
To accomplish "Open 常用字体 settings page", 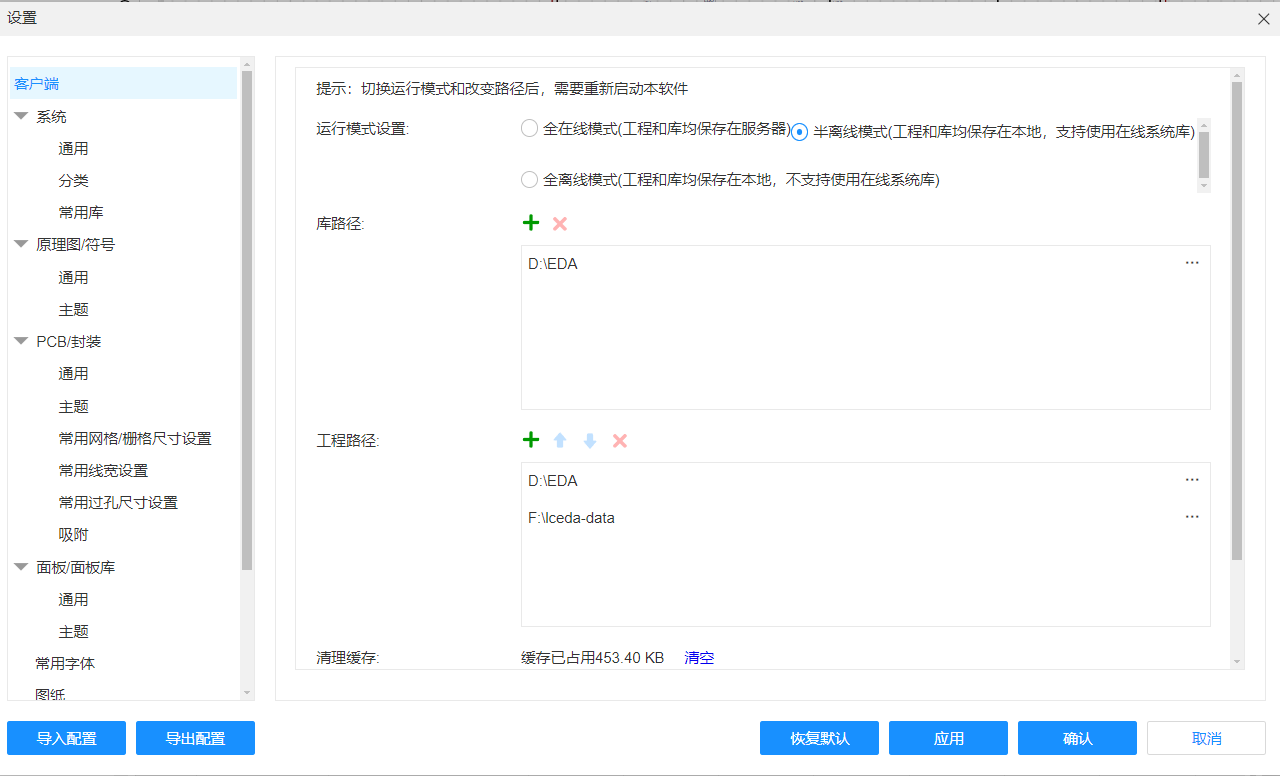I will pyautogui.click(x=65, y=663).
